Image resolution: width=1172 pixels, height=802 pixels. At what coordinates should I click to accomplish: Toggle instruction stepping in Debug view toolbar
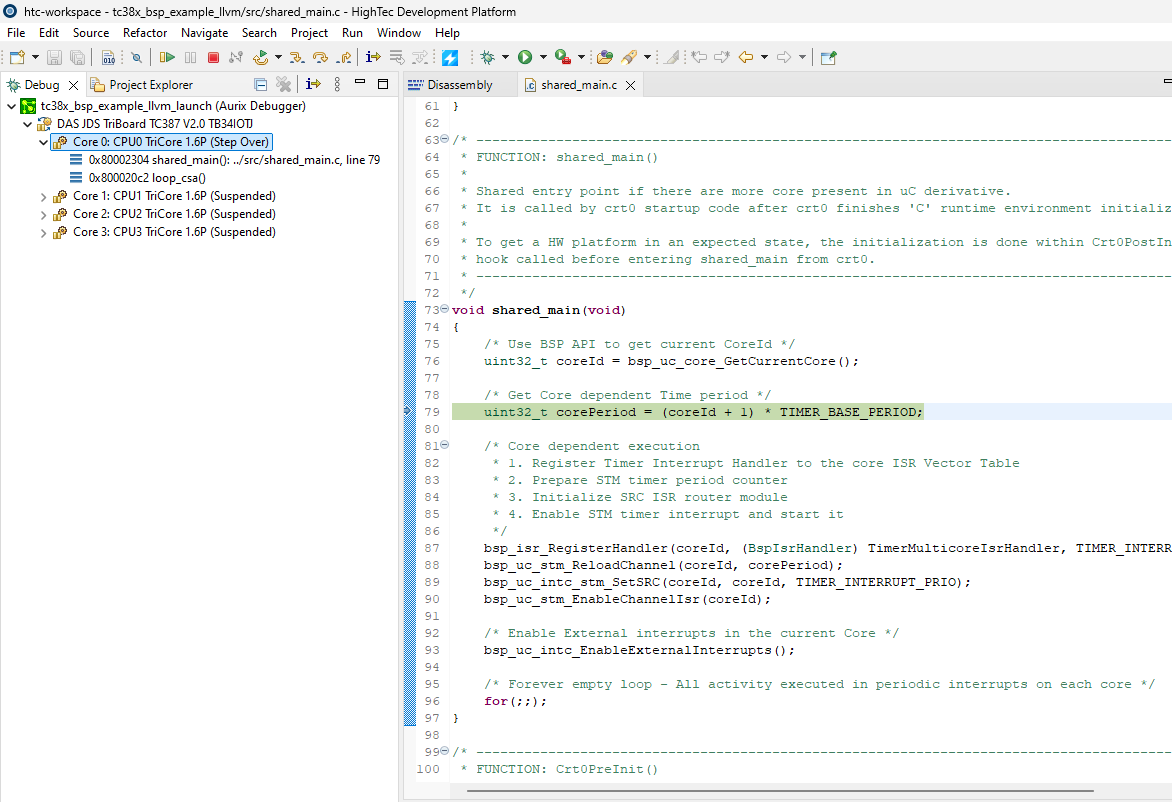(x=313, y=85)
